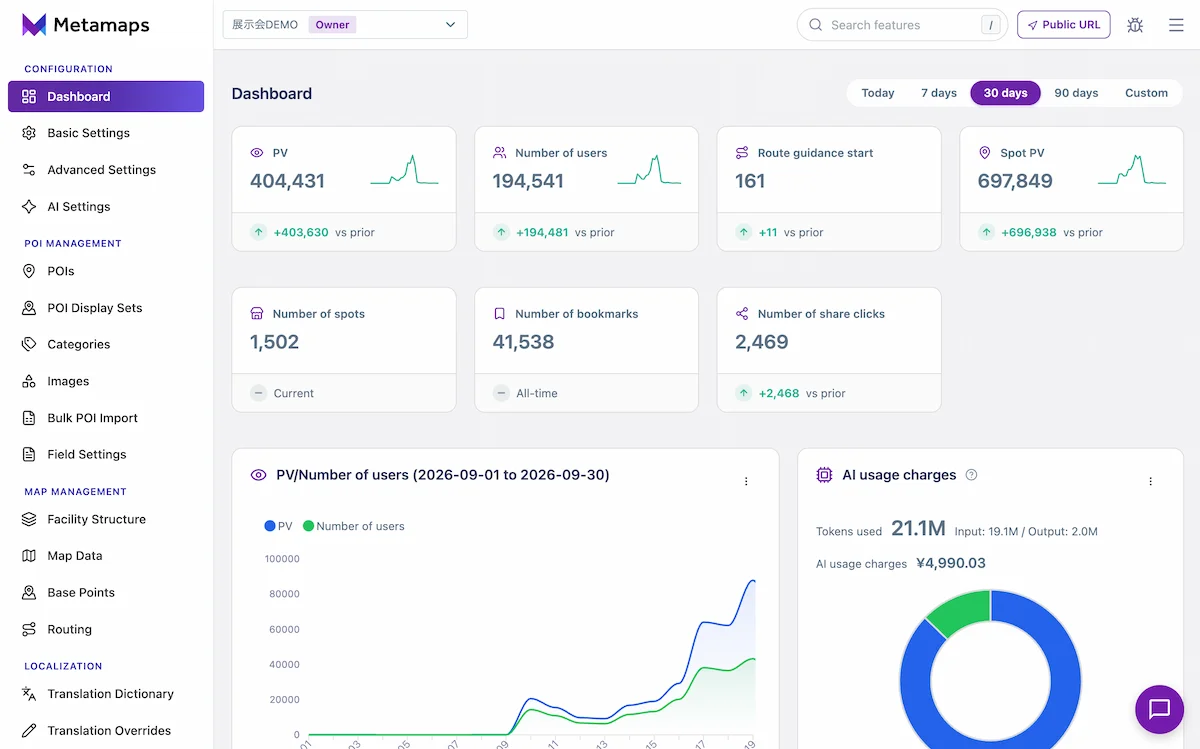
Task: Open PV/Number of users chart options menu
Action: click(x=746, y=482)
